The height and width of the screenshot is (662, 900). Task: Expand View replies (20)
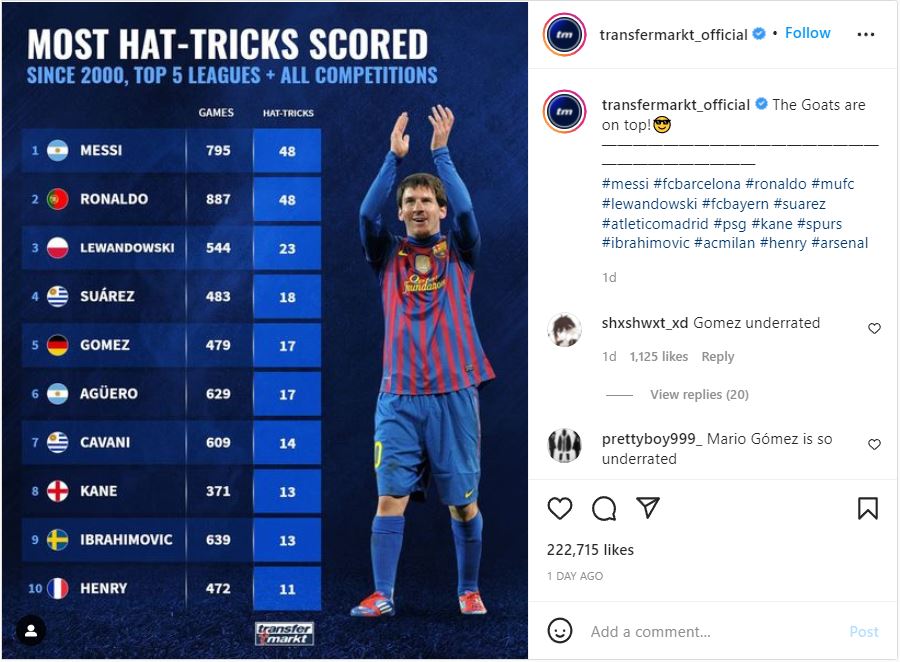pos(699,395)
